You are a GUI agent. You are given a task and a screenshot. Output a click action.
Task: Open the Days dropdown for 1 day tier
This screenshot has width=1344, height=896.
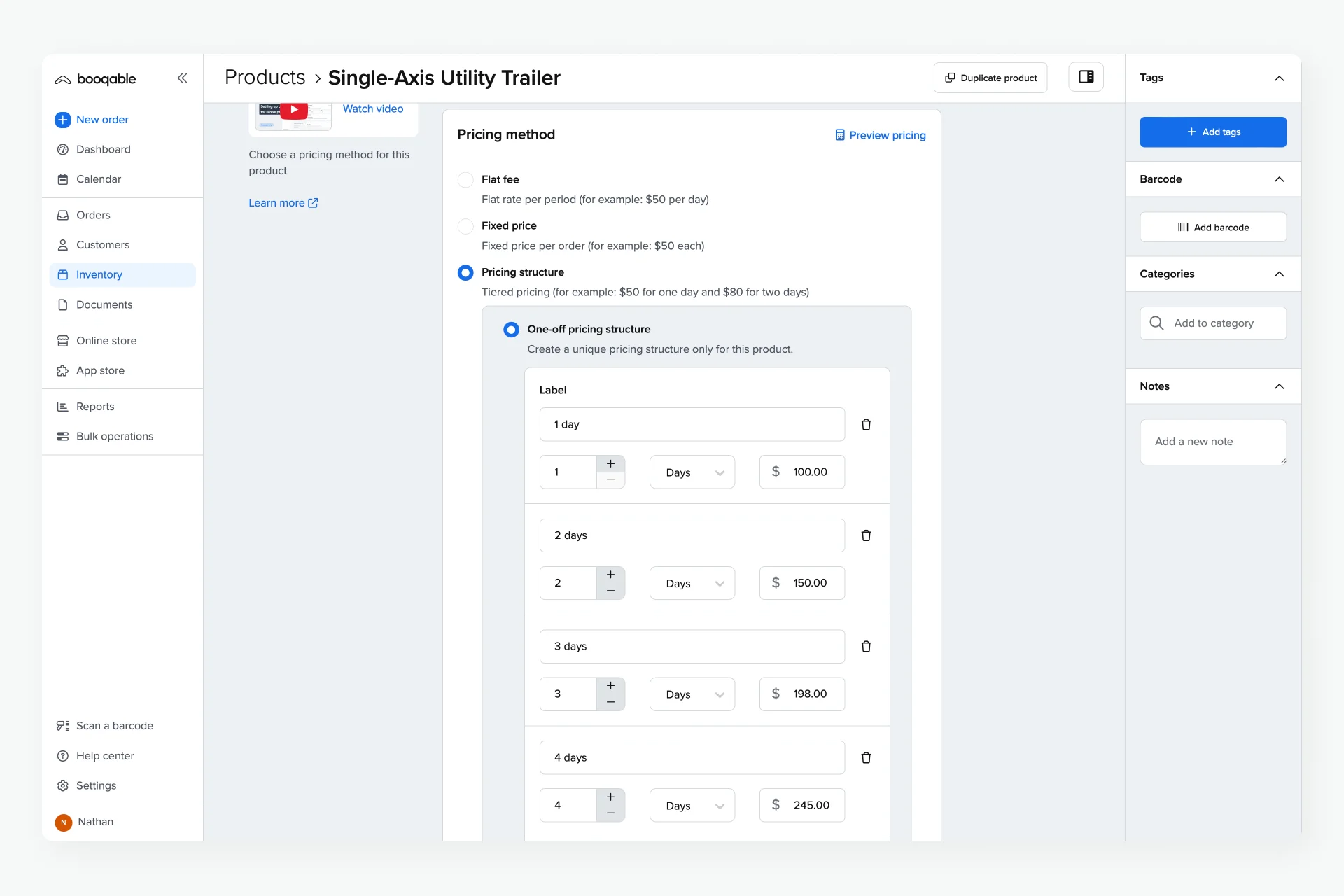pyautogui.click(x=692, y=472)
